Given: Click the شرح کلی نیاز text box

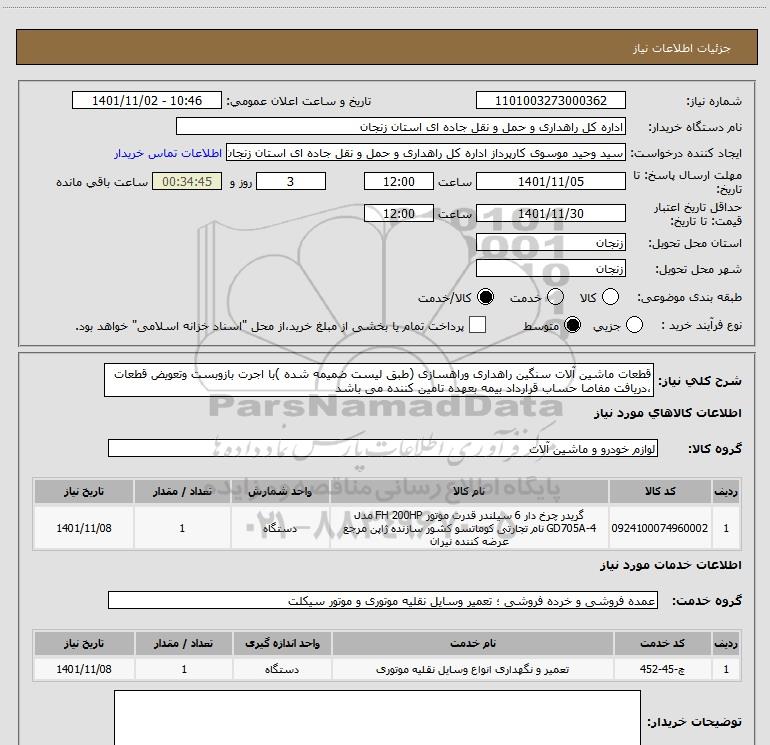Looking at the screenshot, I should (x=379, y=381).
